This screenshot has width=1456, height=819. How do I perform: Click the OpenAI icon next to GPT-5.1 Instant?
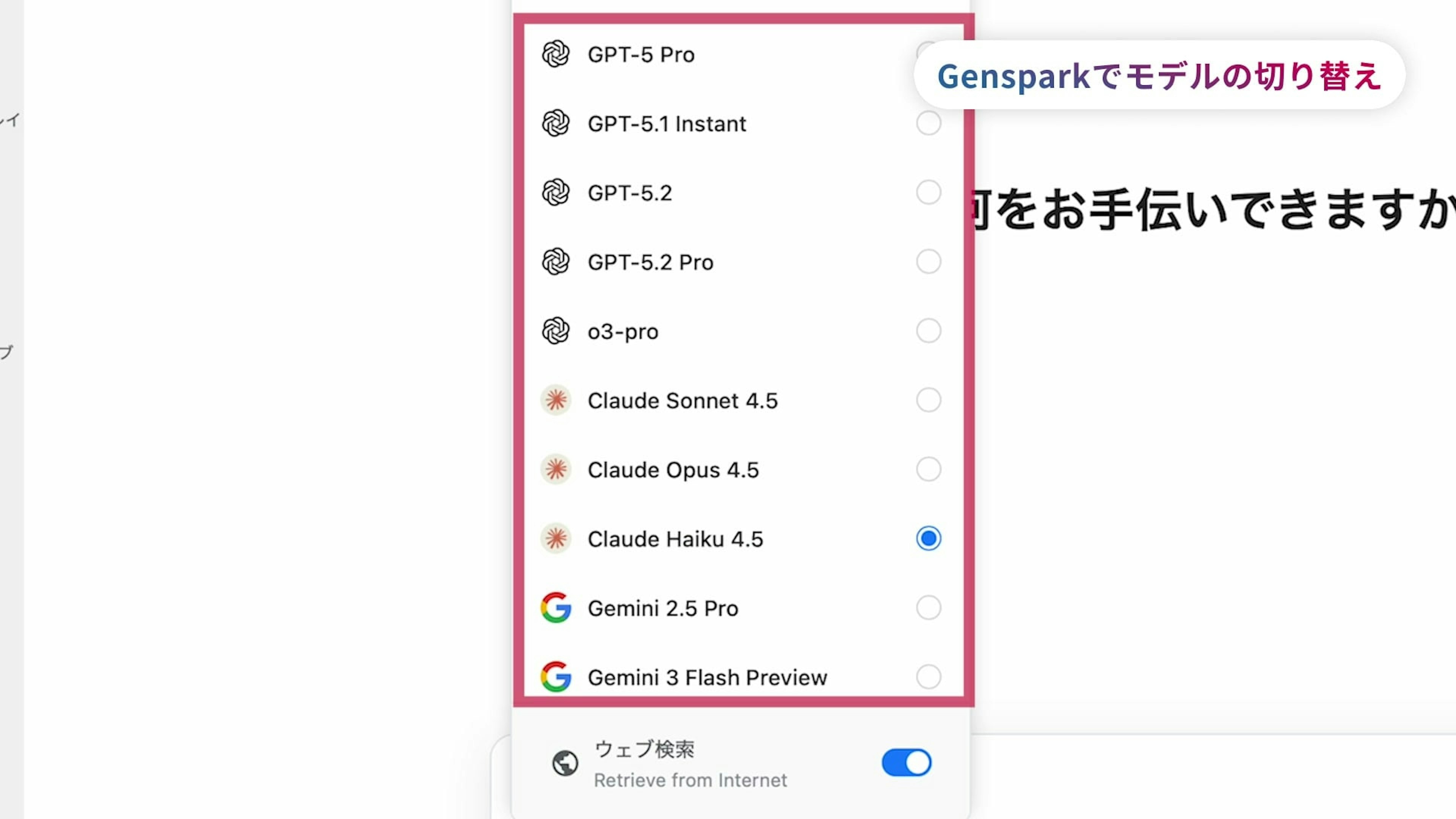coord(555,123)
